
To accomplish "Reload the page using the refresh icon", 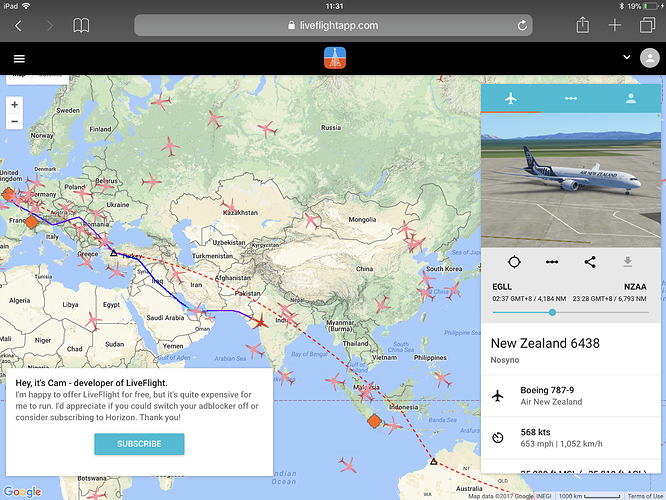I will (x=522, y=25).
